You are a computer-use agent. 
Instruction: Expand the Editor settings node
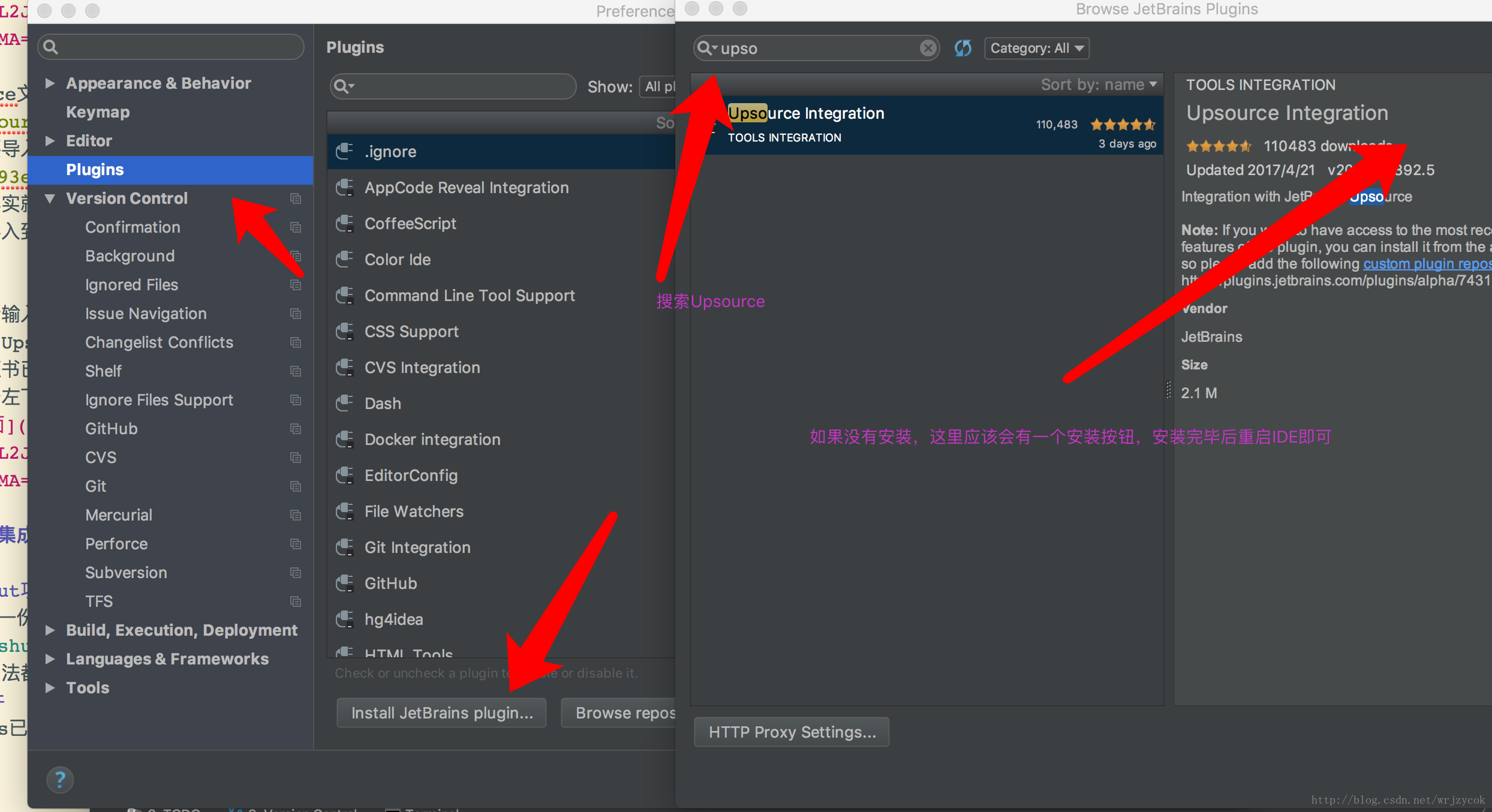(x=50, y=141)
